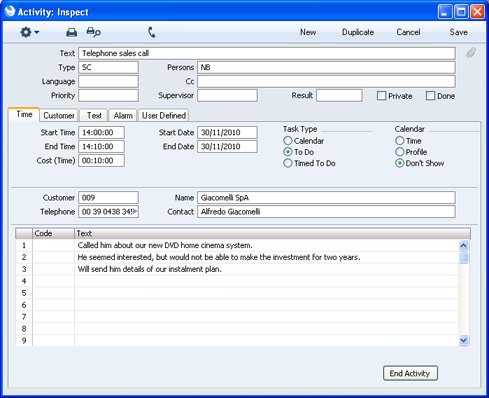
Task: Click row number 9 in grid
Action: [x=24, y=340]
